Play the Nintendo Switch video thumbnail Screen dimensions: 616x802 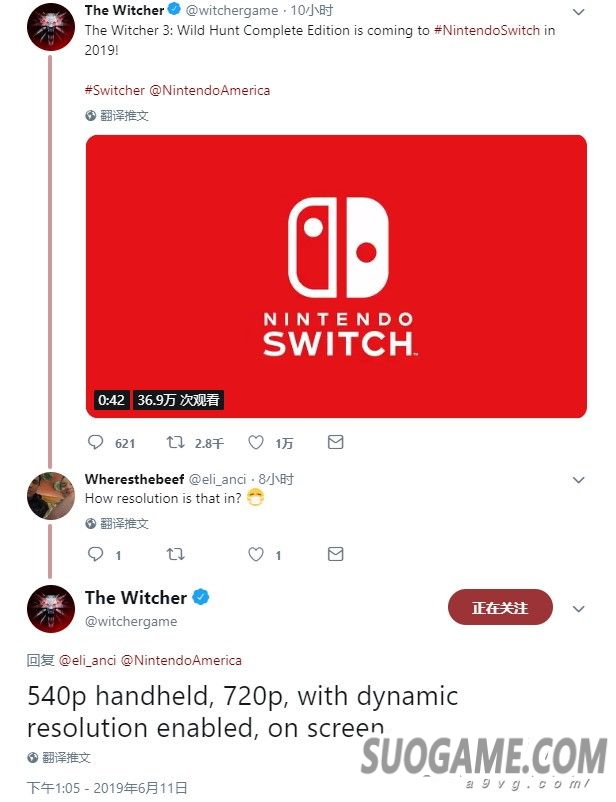[336, 276]
